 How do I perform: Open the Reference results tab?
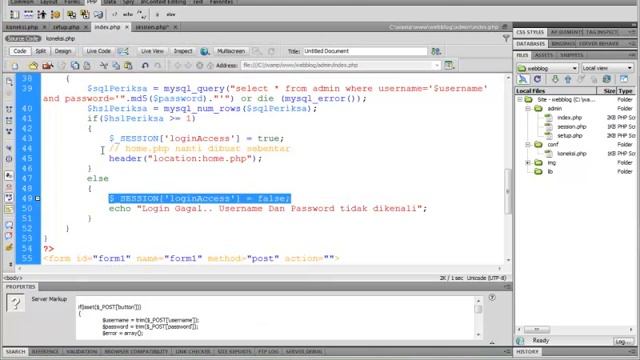pyautogui.click(x=45, y=351)
